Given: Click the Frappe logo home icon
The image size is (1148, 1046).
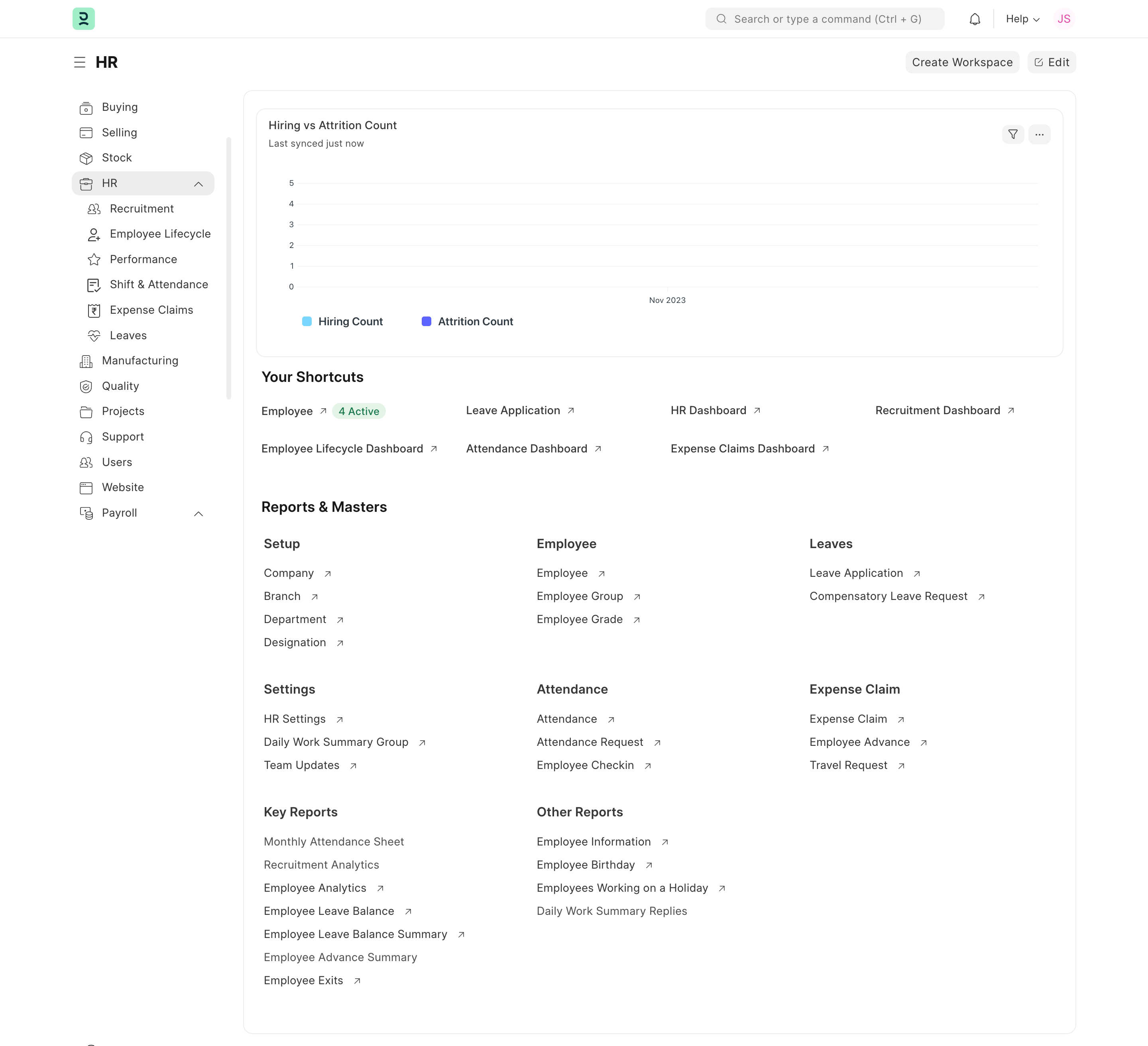Looking at the screenshot, I should (x=84, y=19).
